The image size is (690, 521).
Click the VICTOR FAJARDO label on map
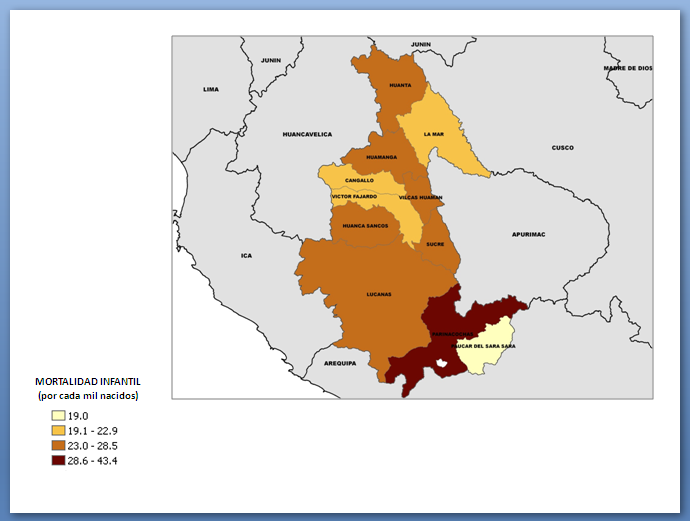(x=354, y=197)
